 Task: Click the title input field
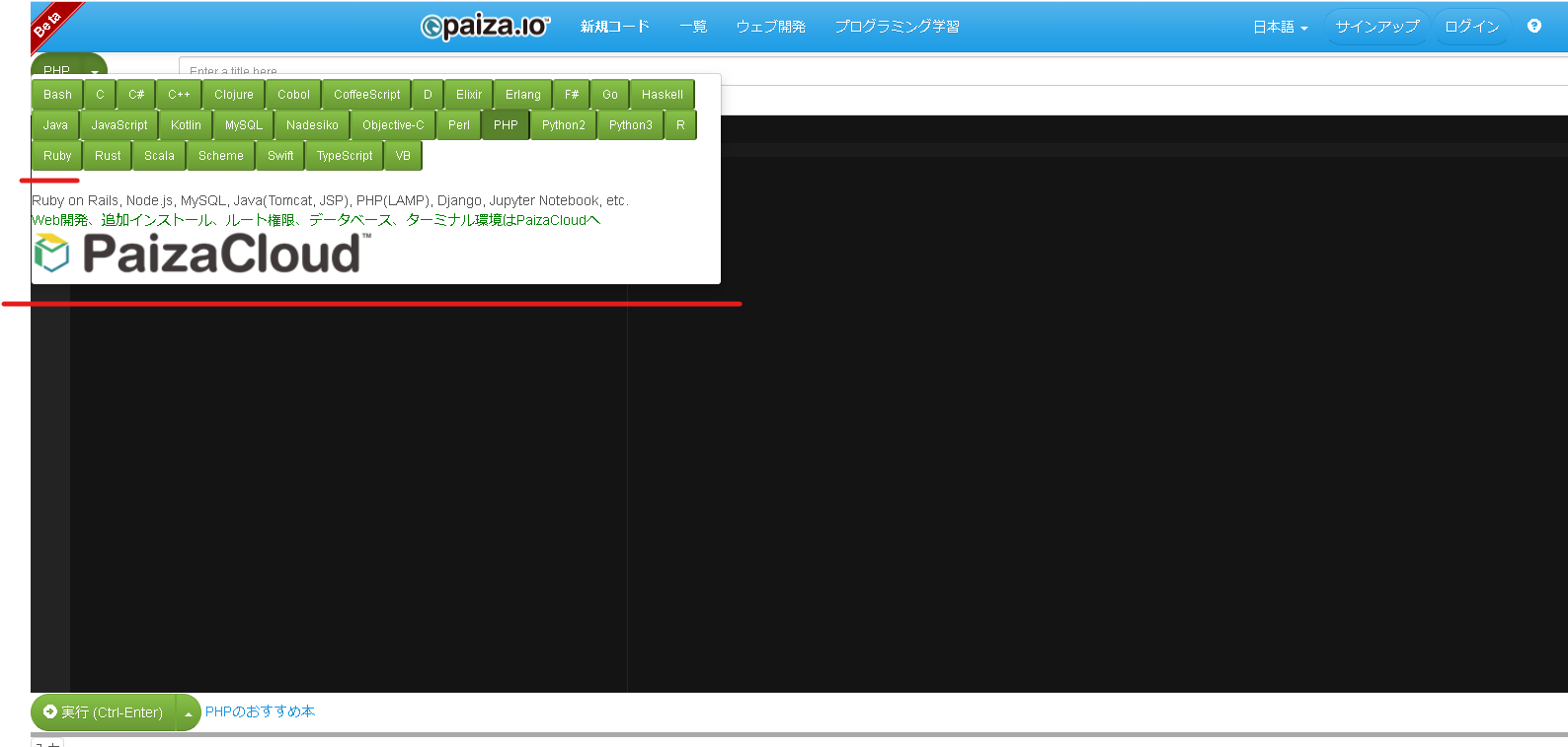tap(873, 71)
